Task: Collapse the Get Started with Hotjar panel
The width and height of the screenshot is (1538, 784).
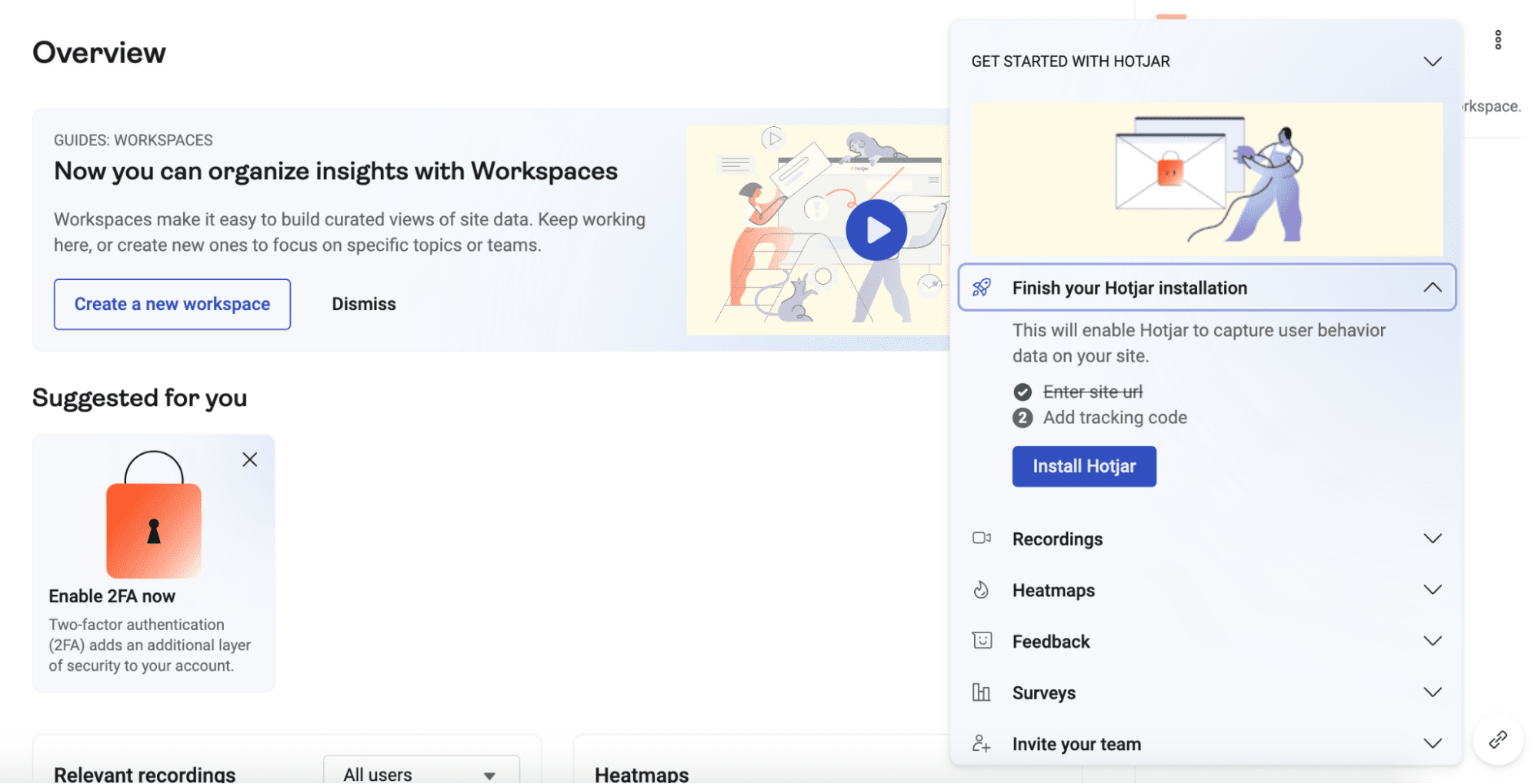Action: [1432, 62]
